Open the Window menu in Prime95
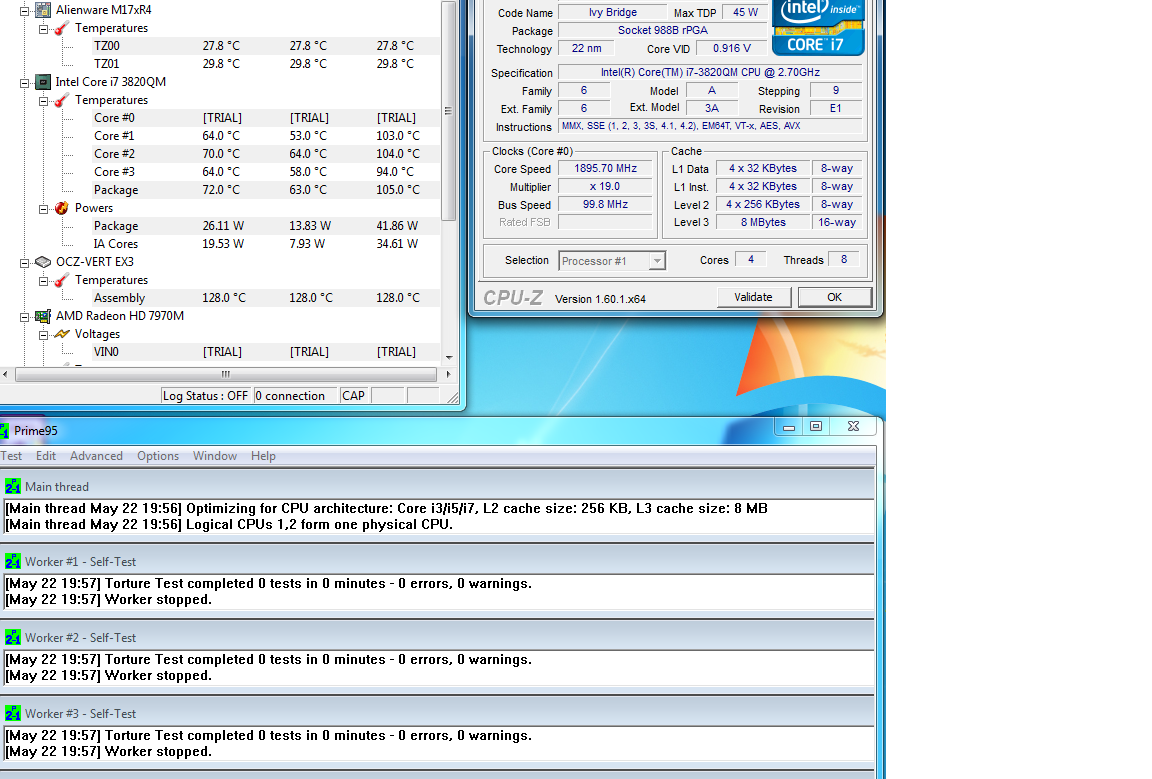The width and height of the screenshot is (1152, 779). coord(215,456)
